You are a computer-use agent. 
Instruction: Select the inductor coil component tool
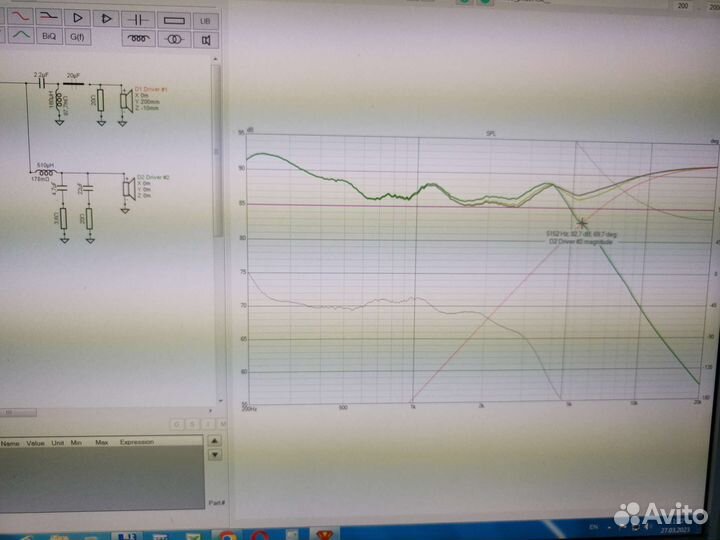point(137,40)
